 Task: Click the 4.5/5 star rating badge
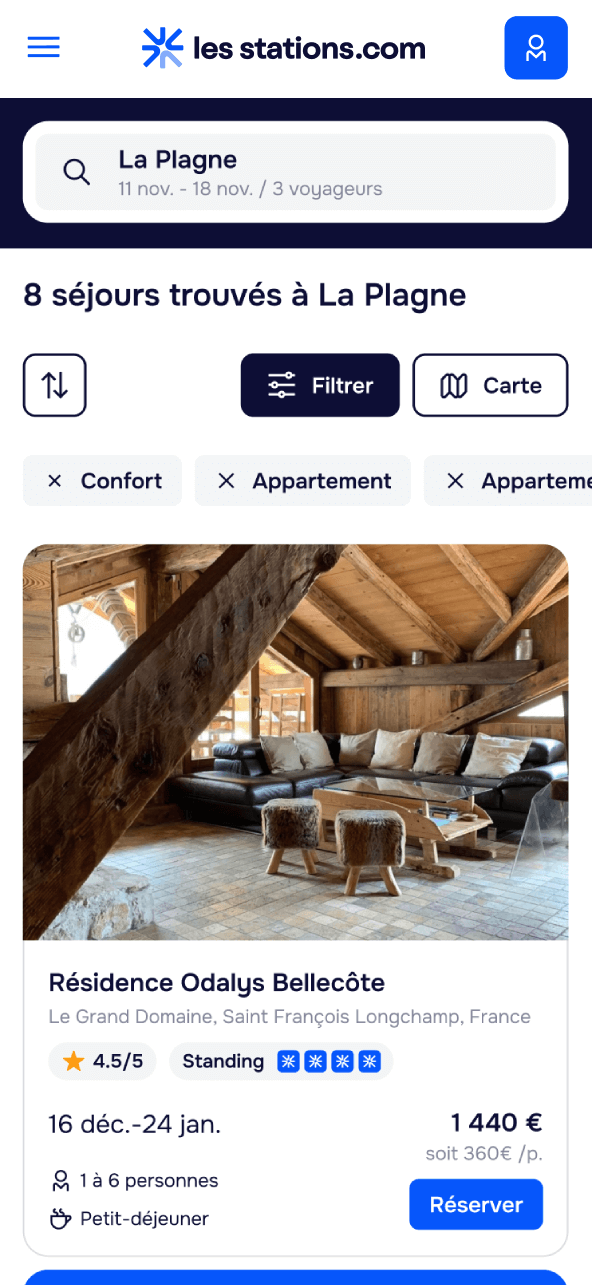(x=102, y=1062)
